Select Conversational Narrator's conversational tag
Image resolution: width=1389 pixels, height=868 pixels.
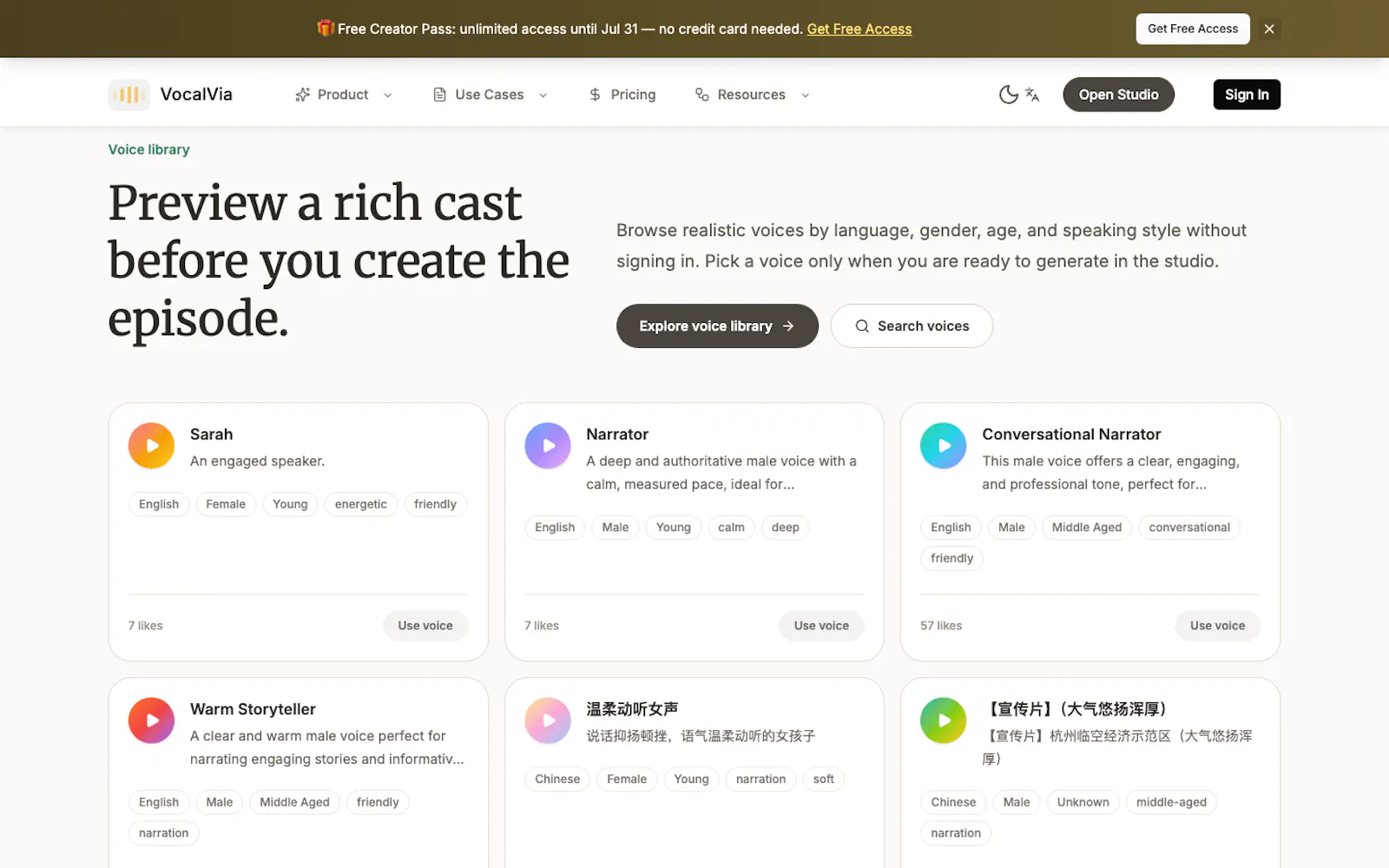[1189, 528]
